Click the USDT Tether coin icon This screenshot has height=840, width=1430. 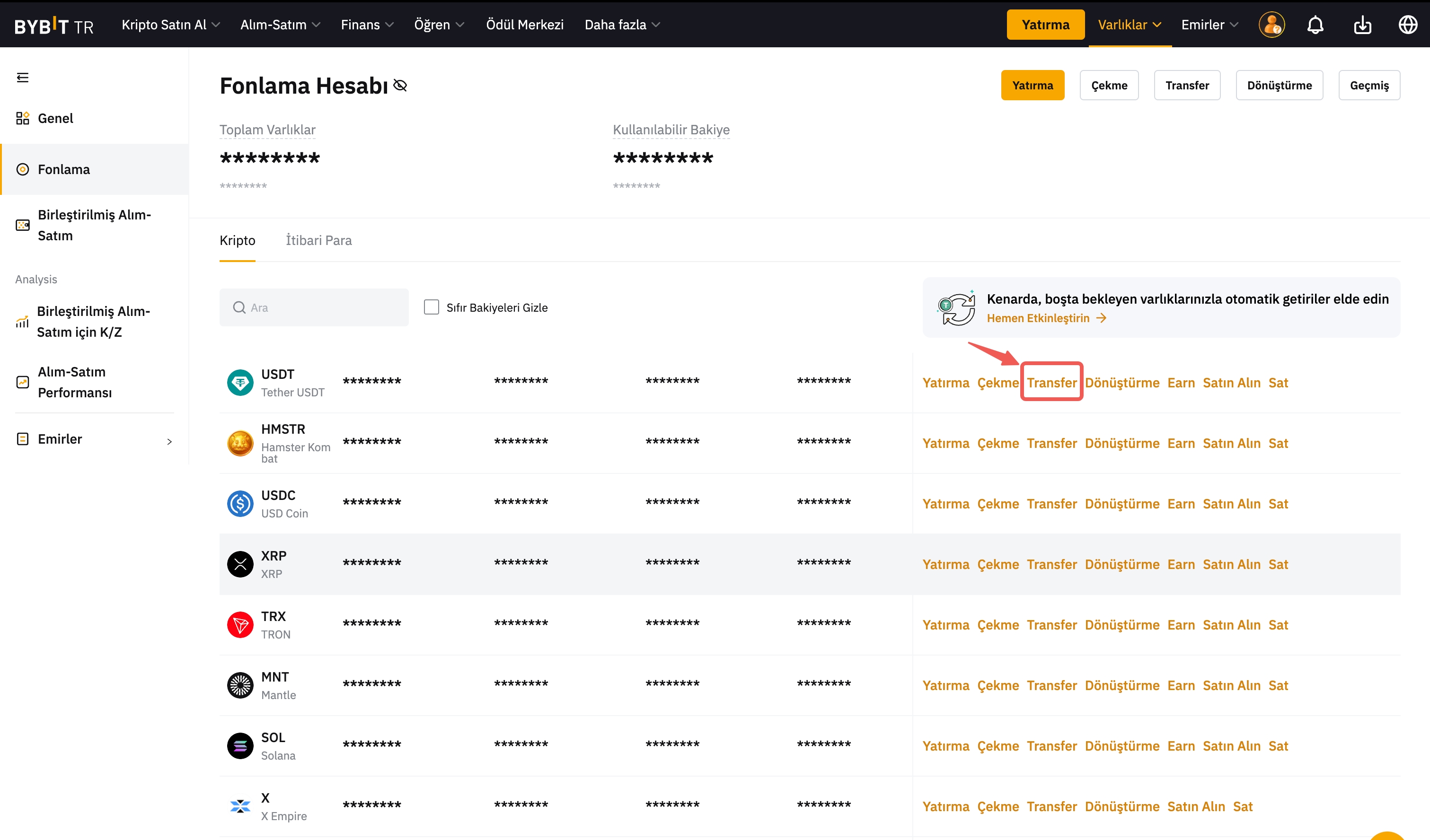click(240, 383)
